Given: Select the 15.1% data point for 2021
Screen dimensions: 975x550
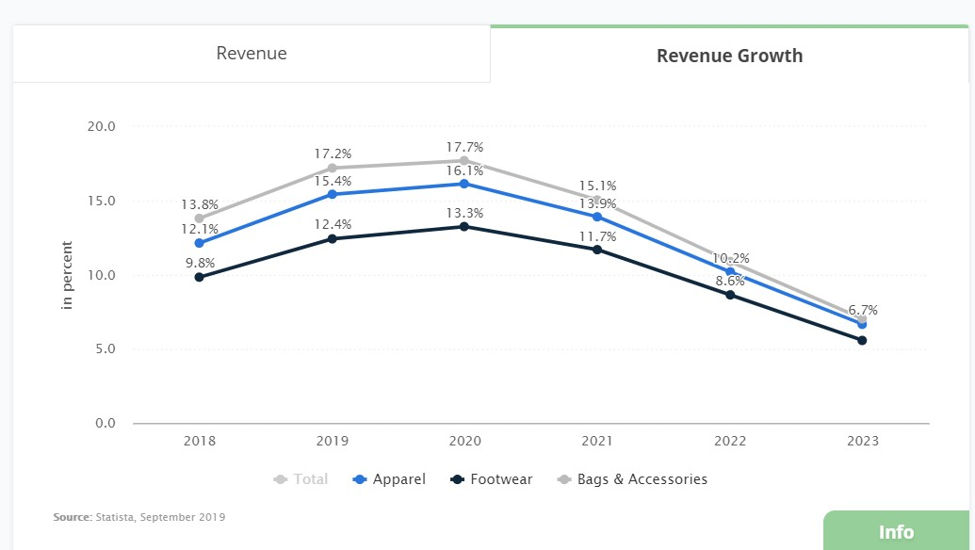Looking at the screenshot, I should coord(597,199).
